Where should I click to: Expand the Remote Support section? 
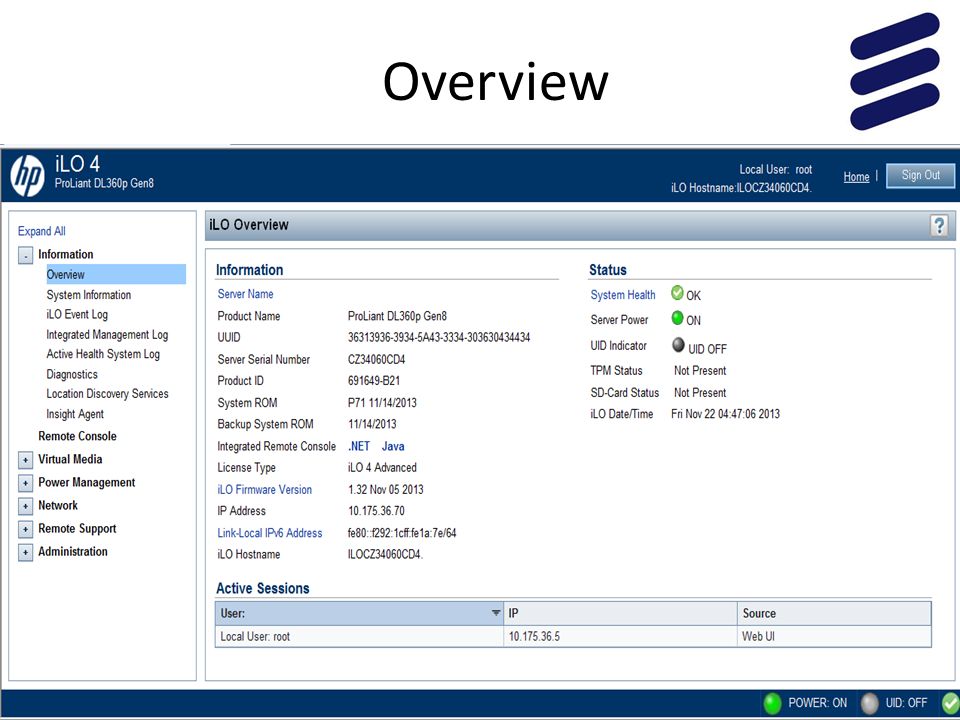pos(25,529)
